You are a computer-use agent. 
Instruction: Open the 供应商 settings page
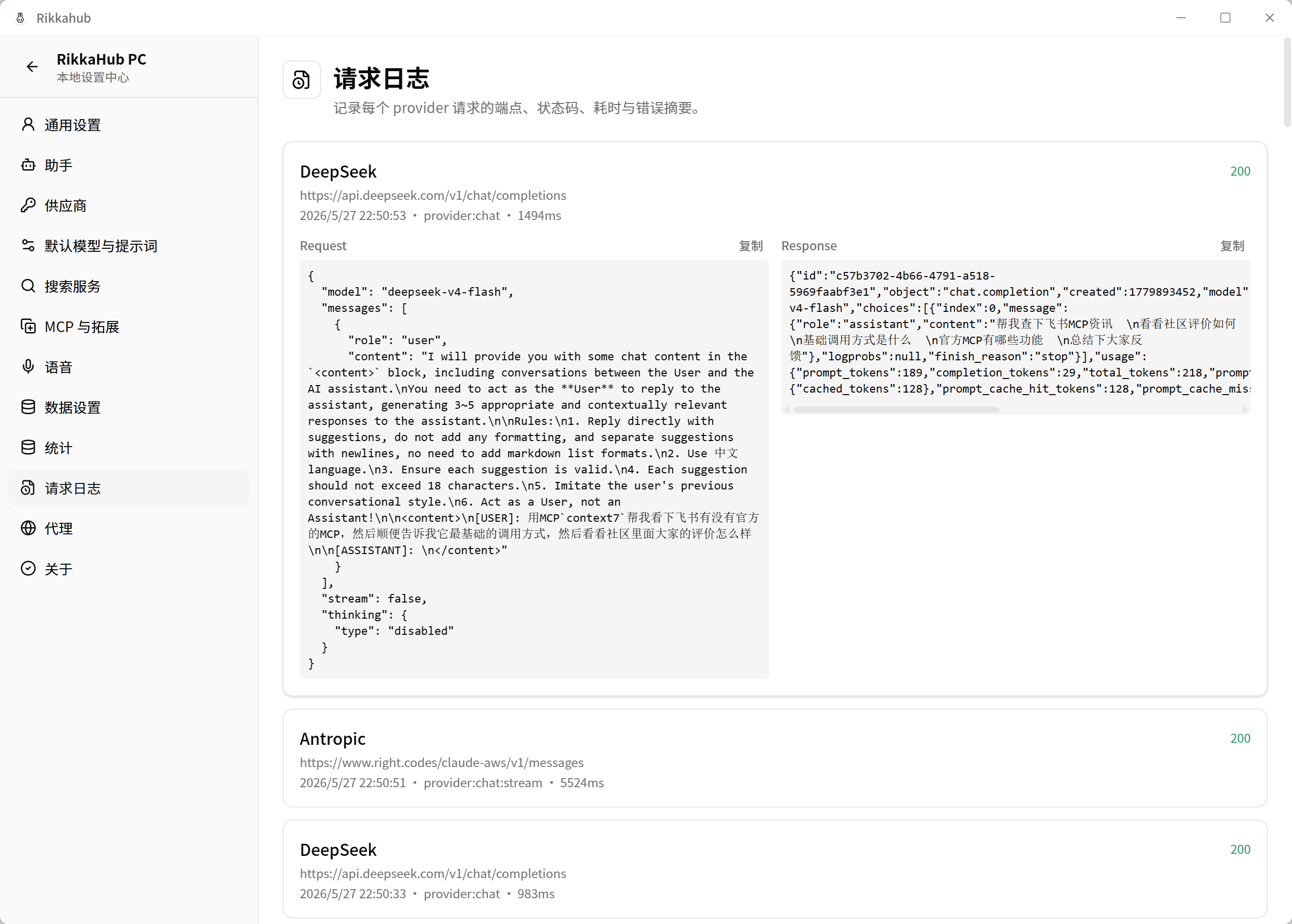[129, 205]
